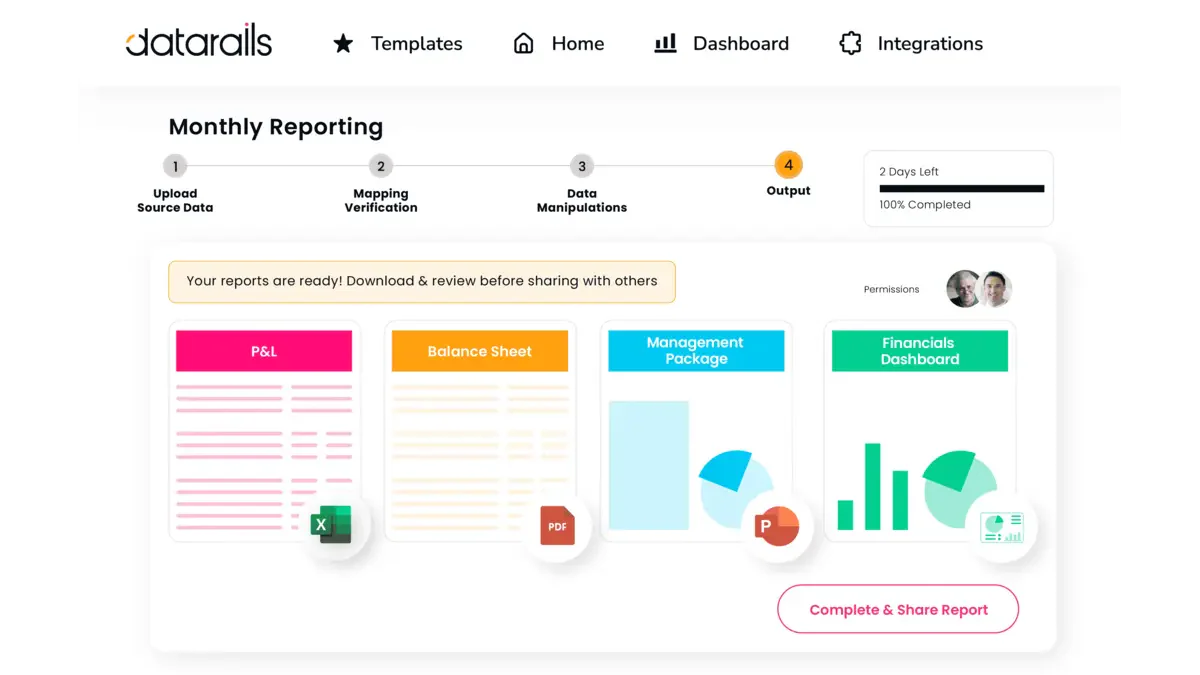The image size is (1200, 675).
Task: Click the Datarails logo
Action: pyautogui.click(x=199, y=42)
